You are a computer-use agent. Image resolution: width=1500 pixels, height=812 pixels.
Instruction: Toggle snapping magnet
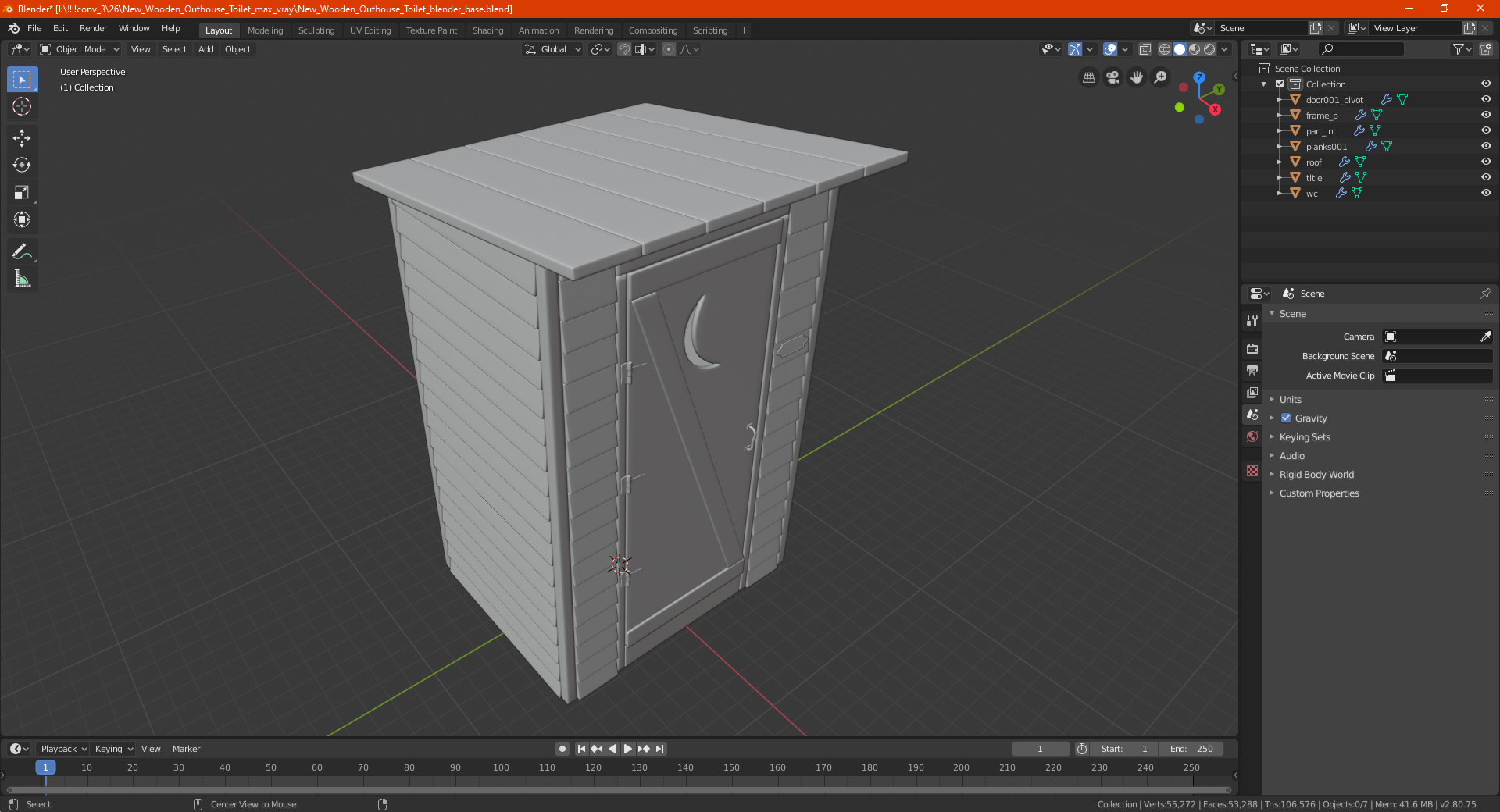(x=623, y=49)
